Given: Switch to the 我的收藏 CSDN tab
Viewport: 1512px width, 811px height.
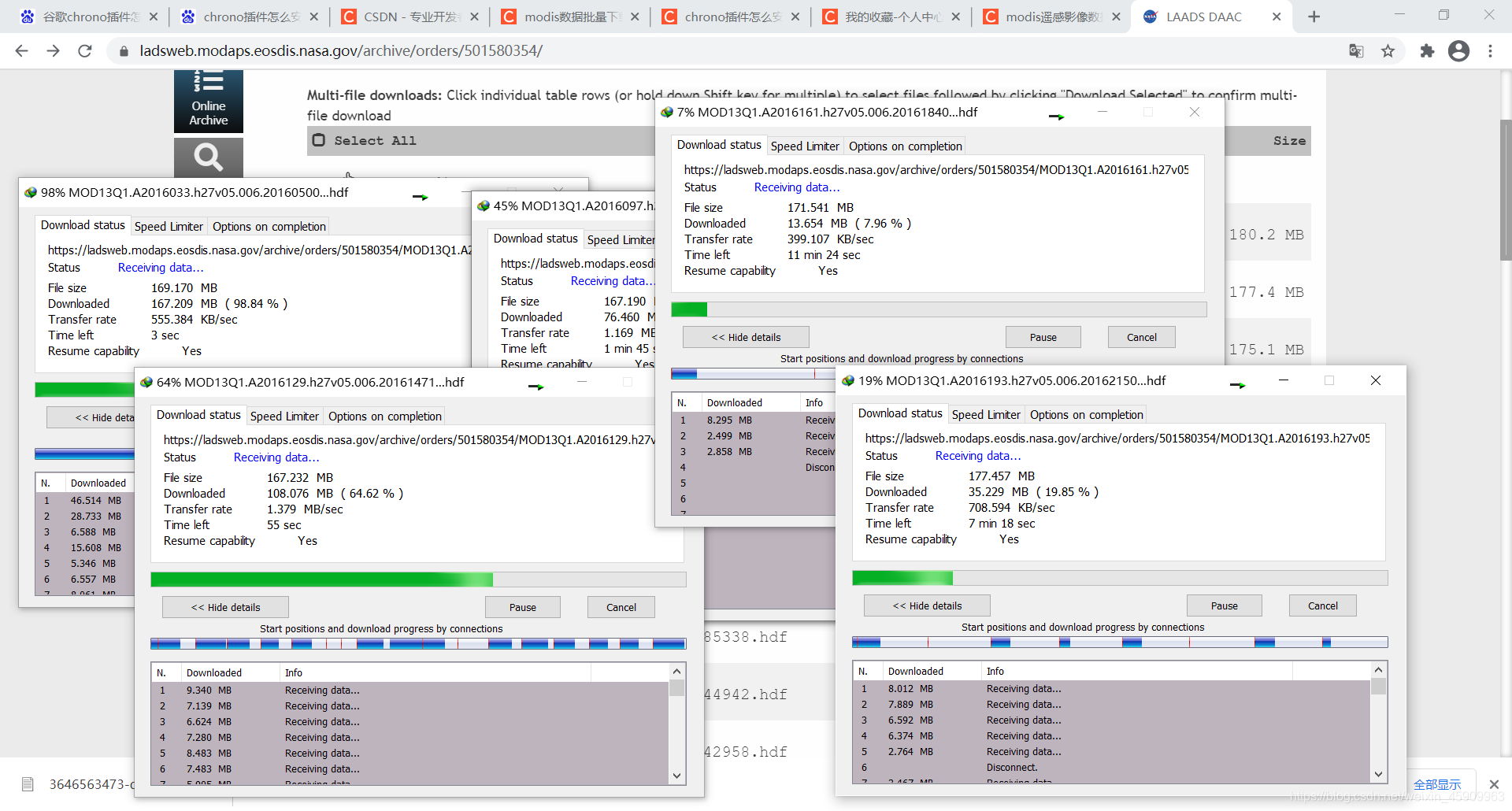Looking at the screenshot, I should tap(890, 17).
